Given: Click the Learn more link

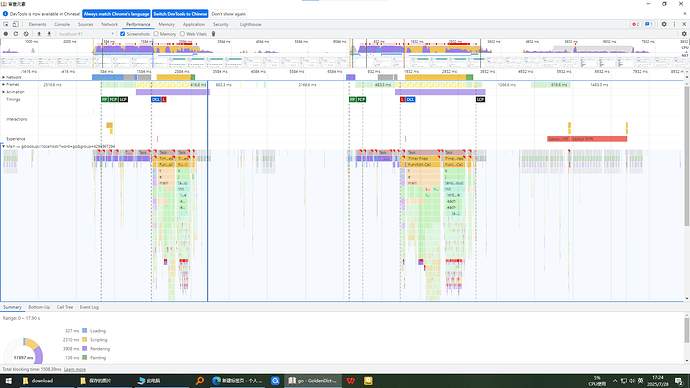Looking at the screenshot, I should 75,370.
